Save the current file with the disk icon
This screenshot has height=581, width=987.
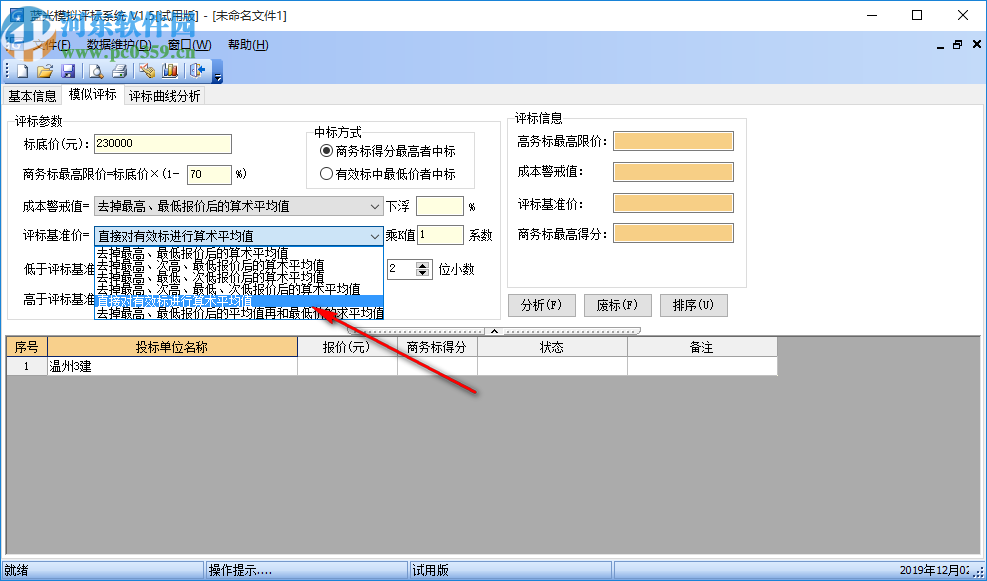[x=68, y=71]
